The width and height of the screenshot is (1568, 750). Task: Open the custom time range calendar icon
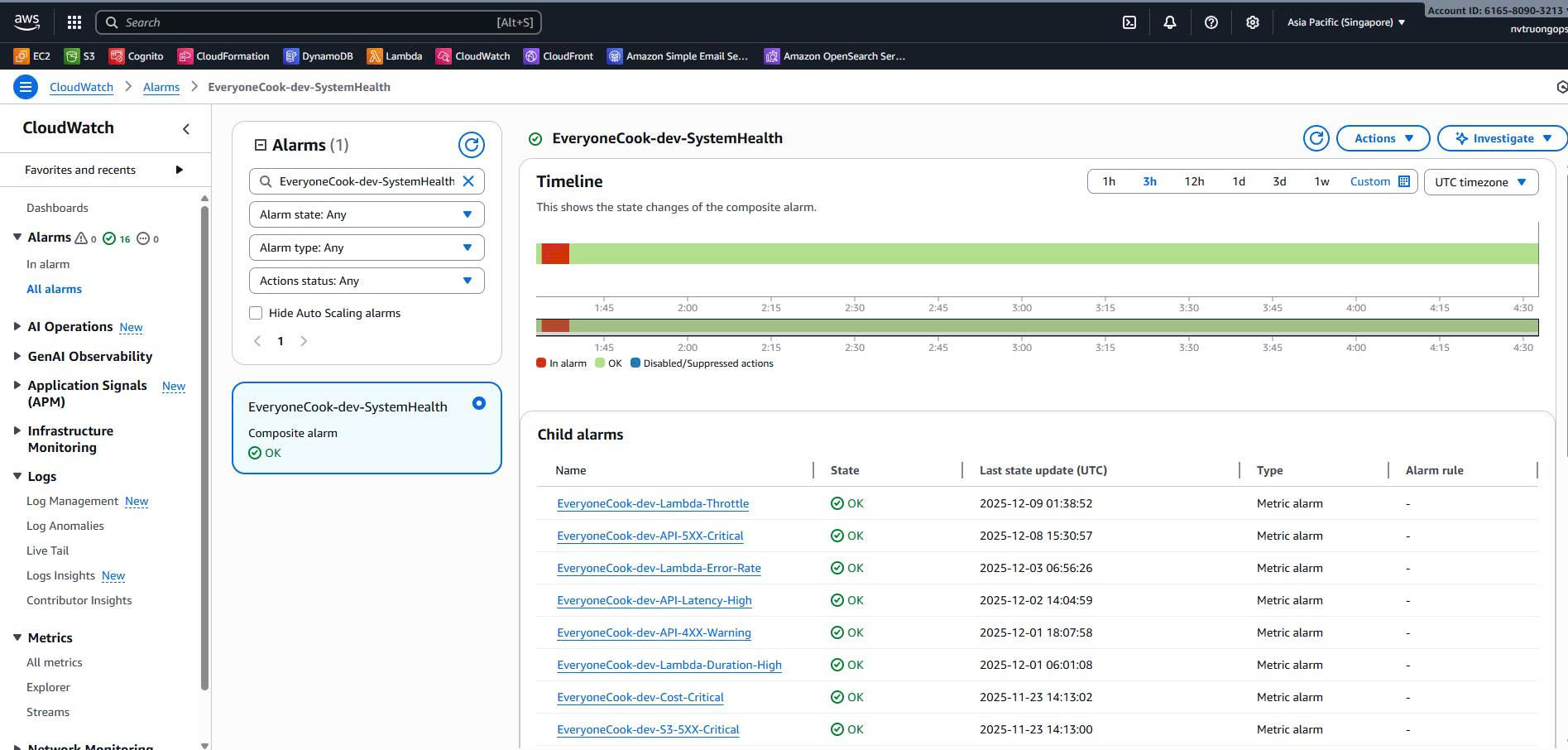1404,181
